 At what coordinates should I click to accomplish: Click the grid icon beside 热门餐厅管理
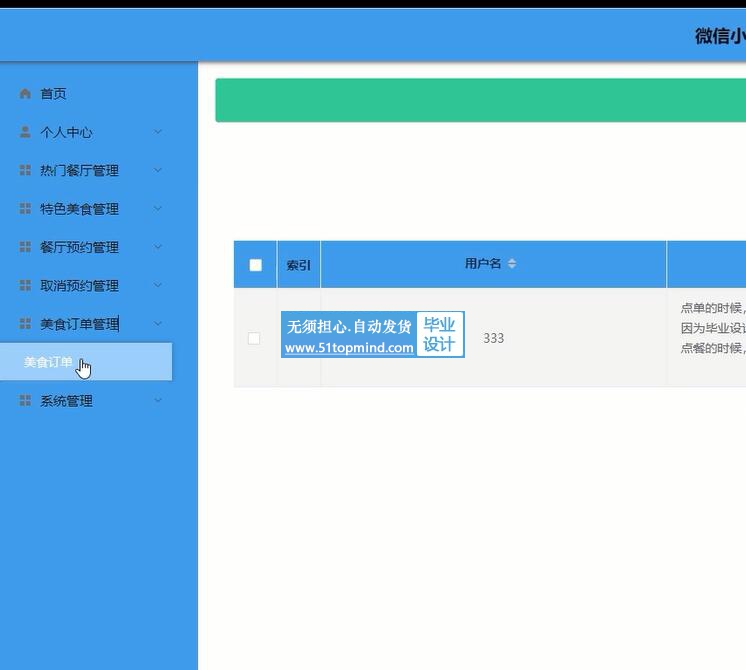[x=26, y=171]
